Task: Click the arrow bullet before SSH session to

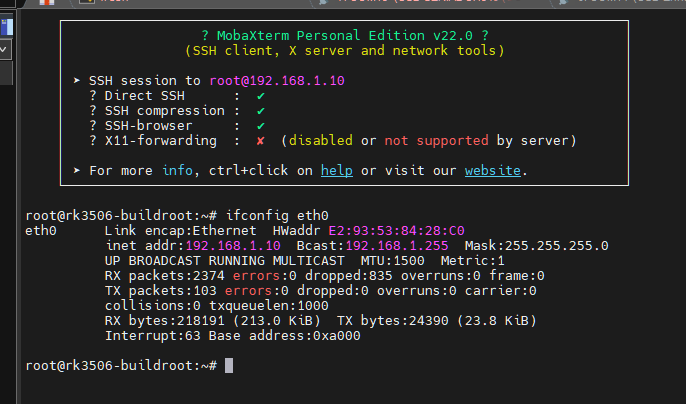Action: [77, 81]
